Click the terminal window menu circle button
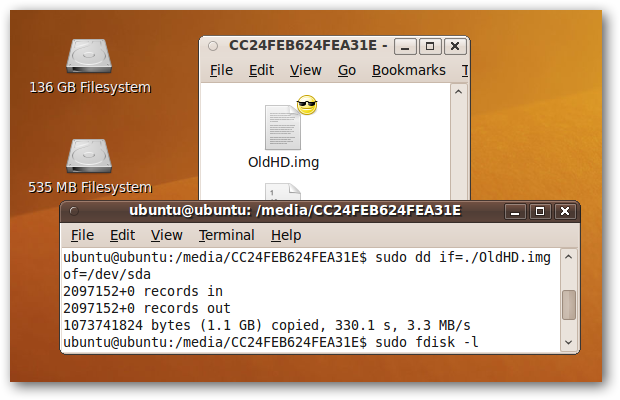This screenshot has height=400, width=620. pyautogui.click(x=74, y=211)
